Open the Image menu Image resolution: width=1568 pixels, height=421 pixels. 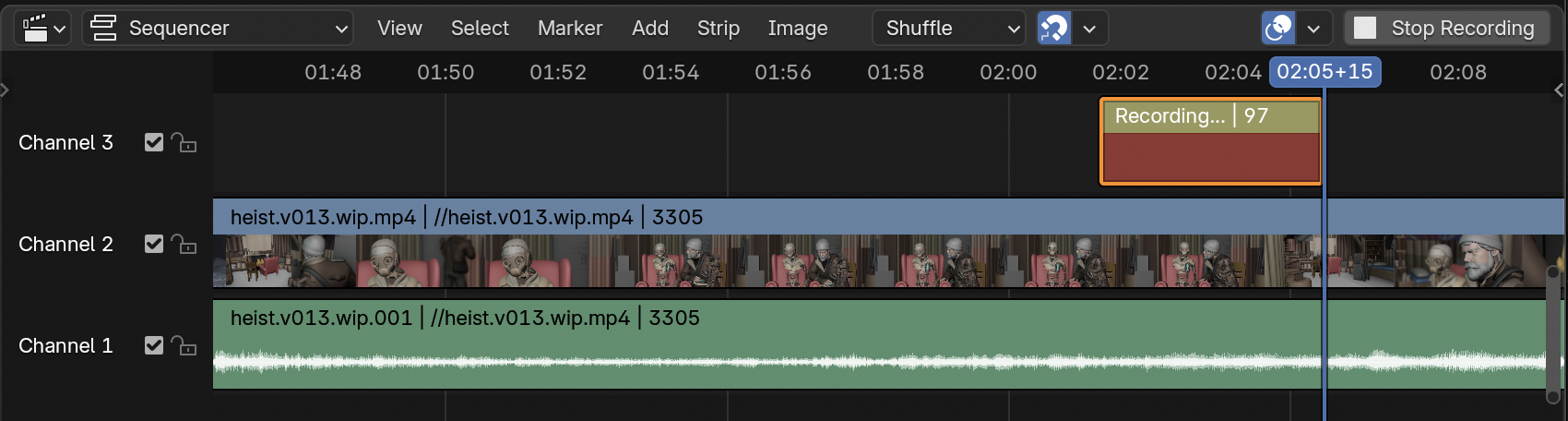[798, 29]
